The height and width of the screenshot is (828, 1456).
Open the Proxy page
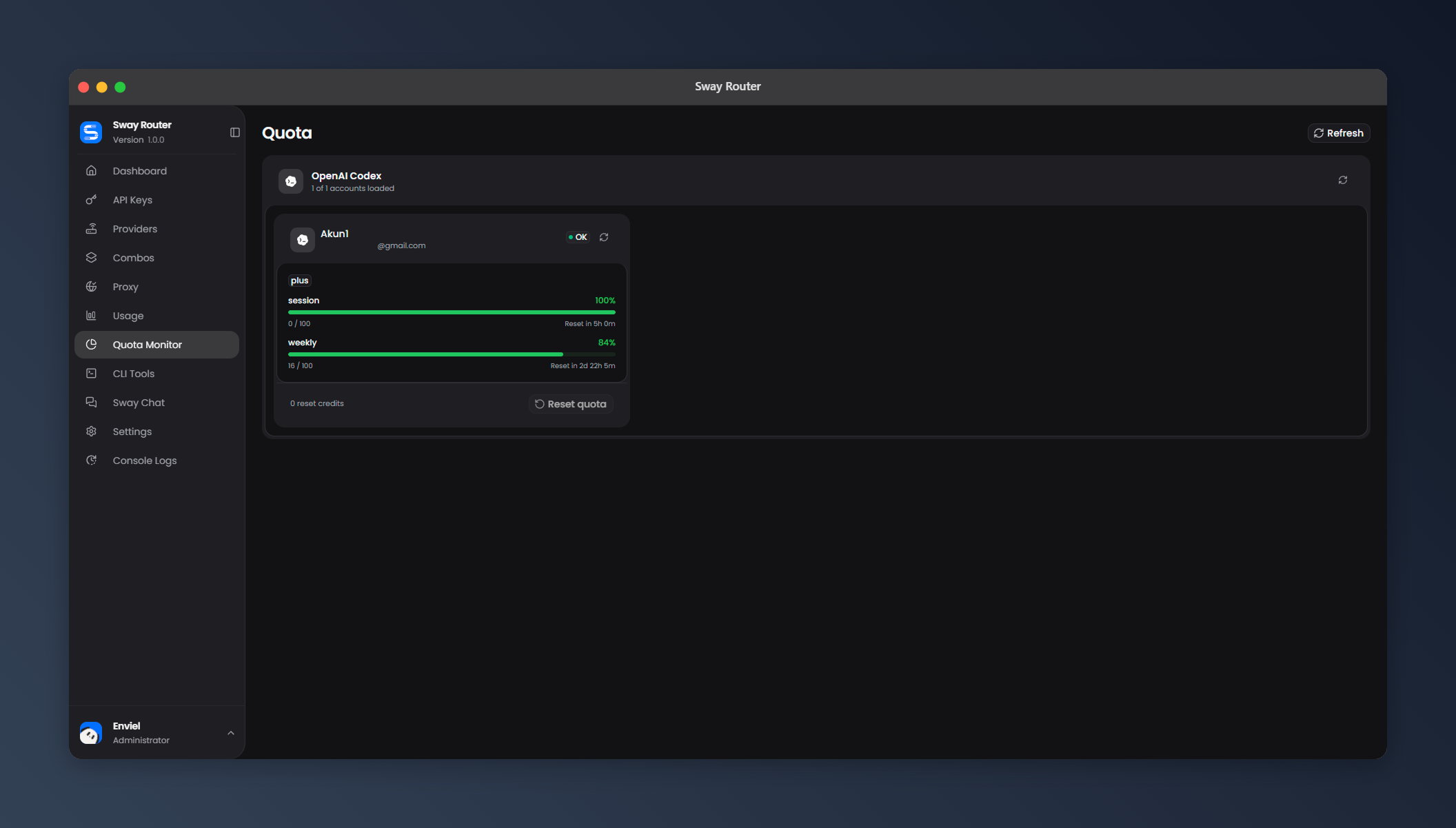[x=156, y=287]
